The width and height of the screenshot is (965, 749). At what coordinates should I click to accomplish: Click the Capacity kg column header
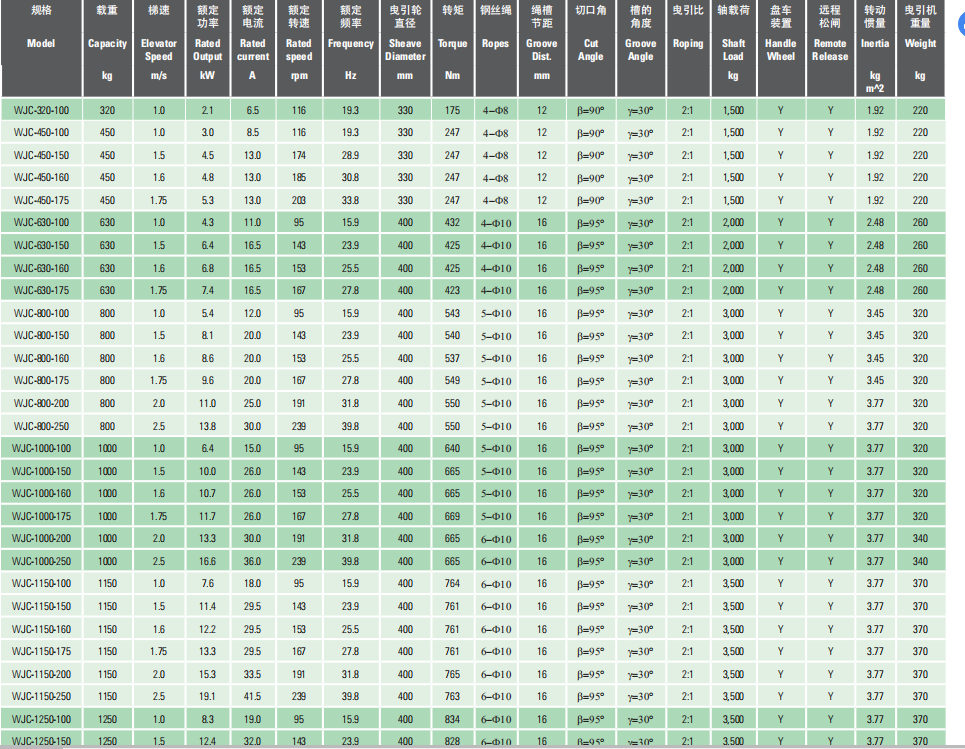[x=107, y=48]
